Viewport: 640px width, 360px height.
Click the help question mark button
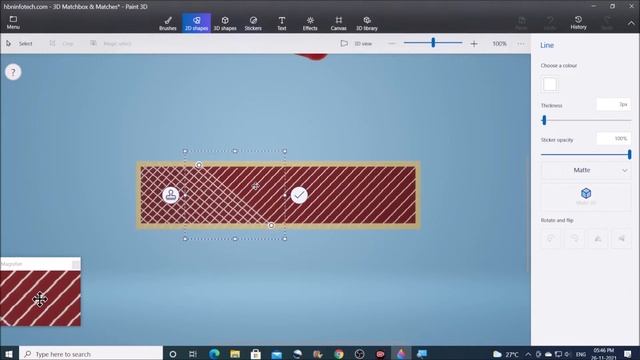click(x=13, y=72)
